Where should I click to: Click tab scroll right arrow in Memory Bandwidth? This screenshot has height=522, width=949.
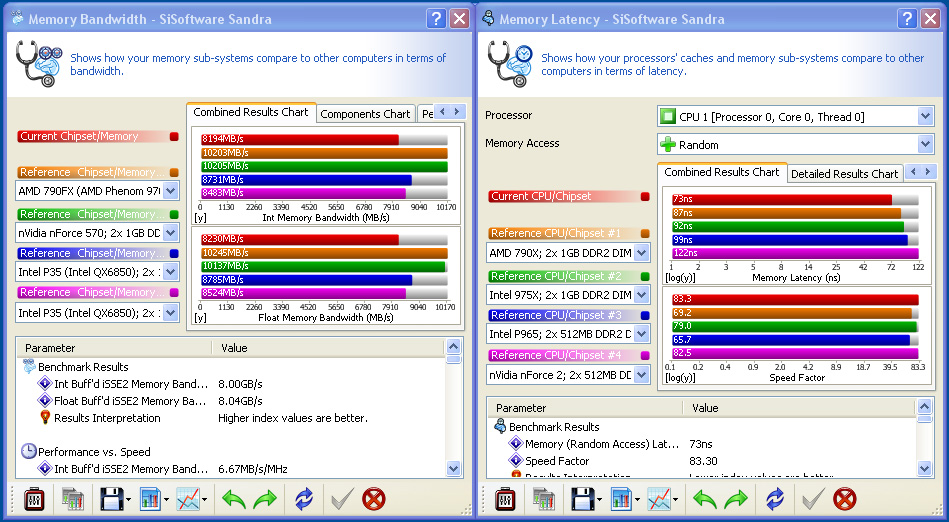458,111
